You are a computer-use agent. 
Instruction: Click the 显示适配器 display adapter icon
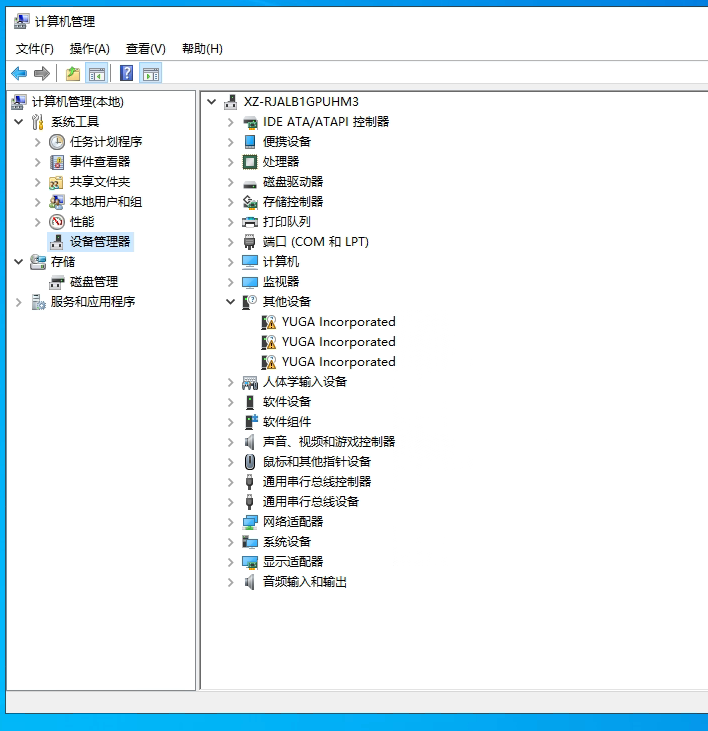pyautogui.click(x=250, y=562)
